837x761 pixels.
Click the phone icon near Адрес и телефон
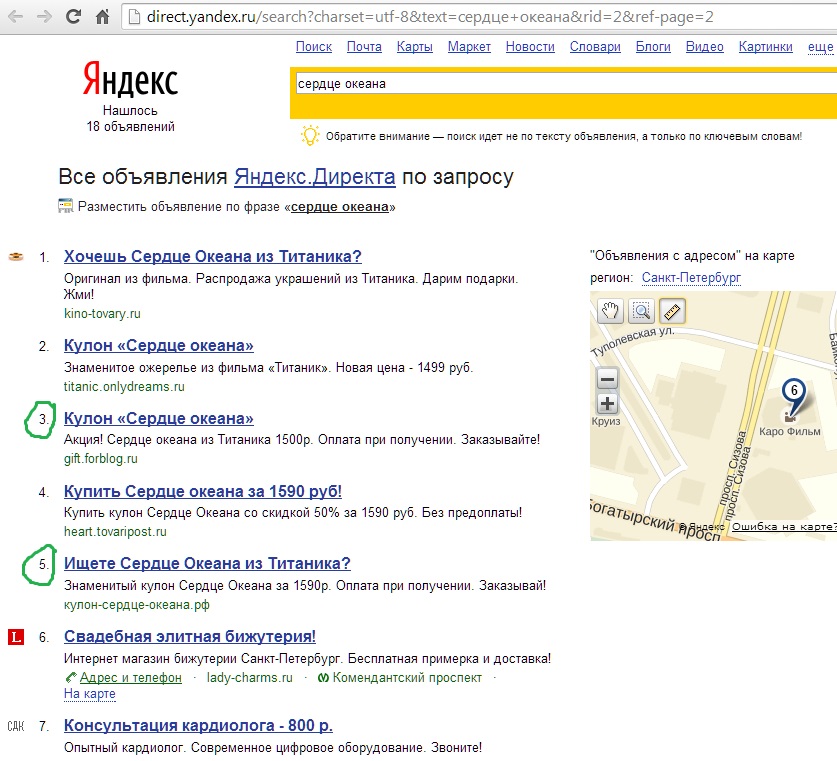pos(70,678)
